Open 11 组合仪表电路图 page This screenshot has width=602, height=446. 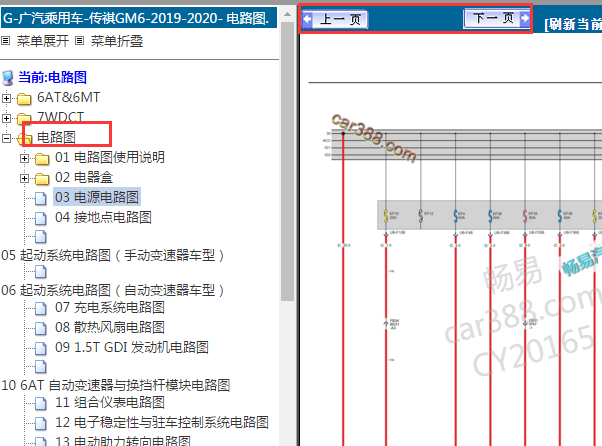coord(110,402)
